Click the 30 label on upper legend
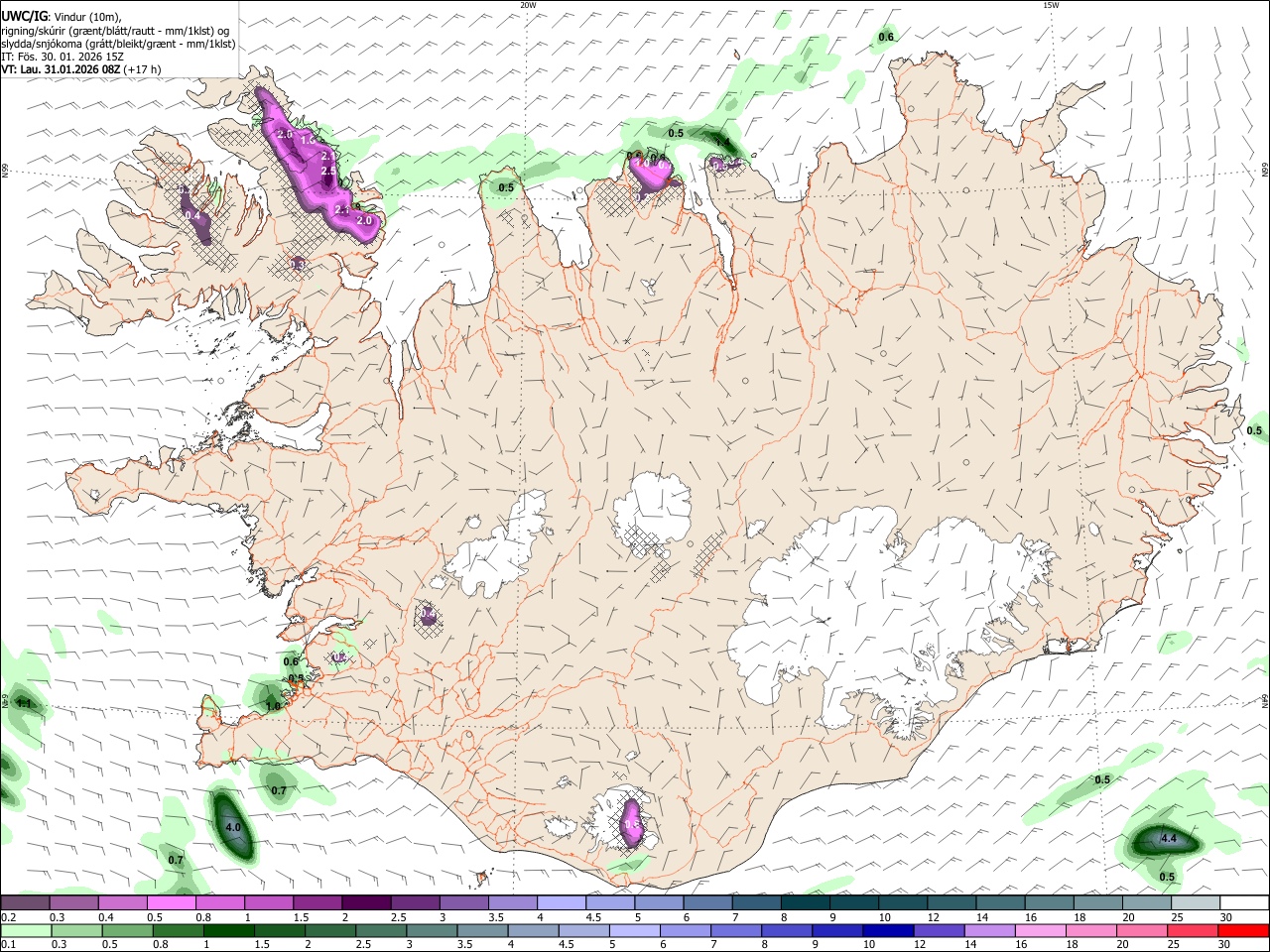The height and width of the screenshot is (952, 1270). click(1226, 917)
